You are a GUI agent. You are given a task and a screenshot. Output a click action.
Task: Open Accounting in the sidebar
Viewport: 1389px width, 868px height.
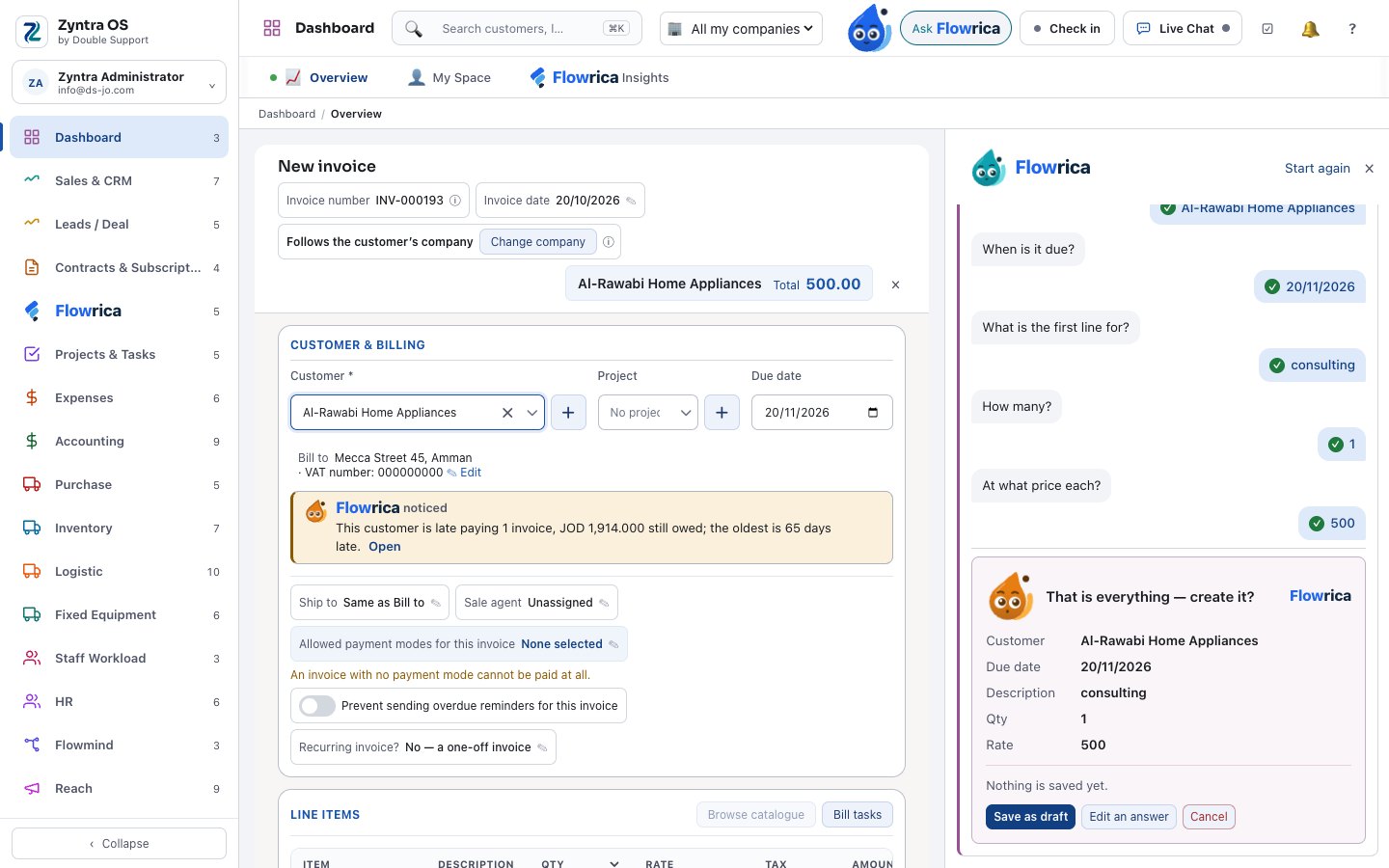119,442
